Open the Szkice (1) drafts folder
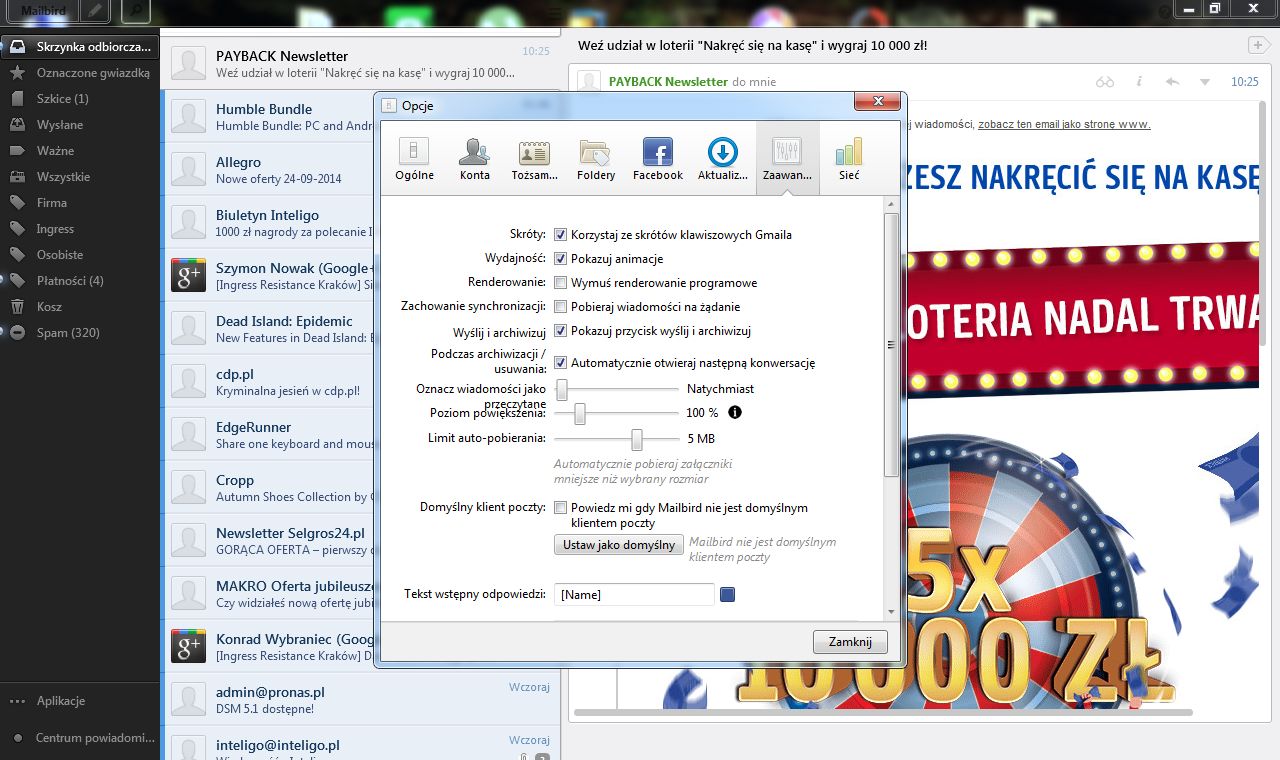This screenshot has width=1280, height=760. click(x=80, y=98)
